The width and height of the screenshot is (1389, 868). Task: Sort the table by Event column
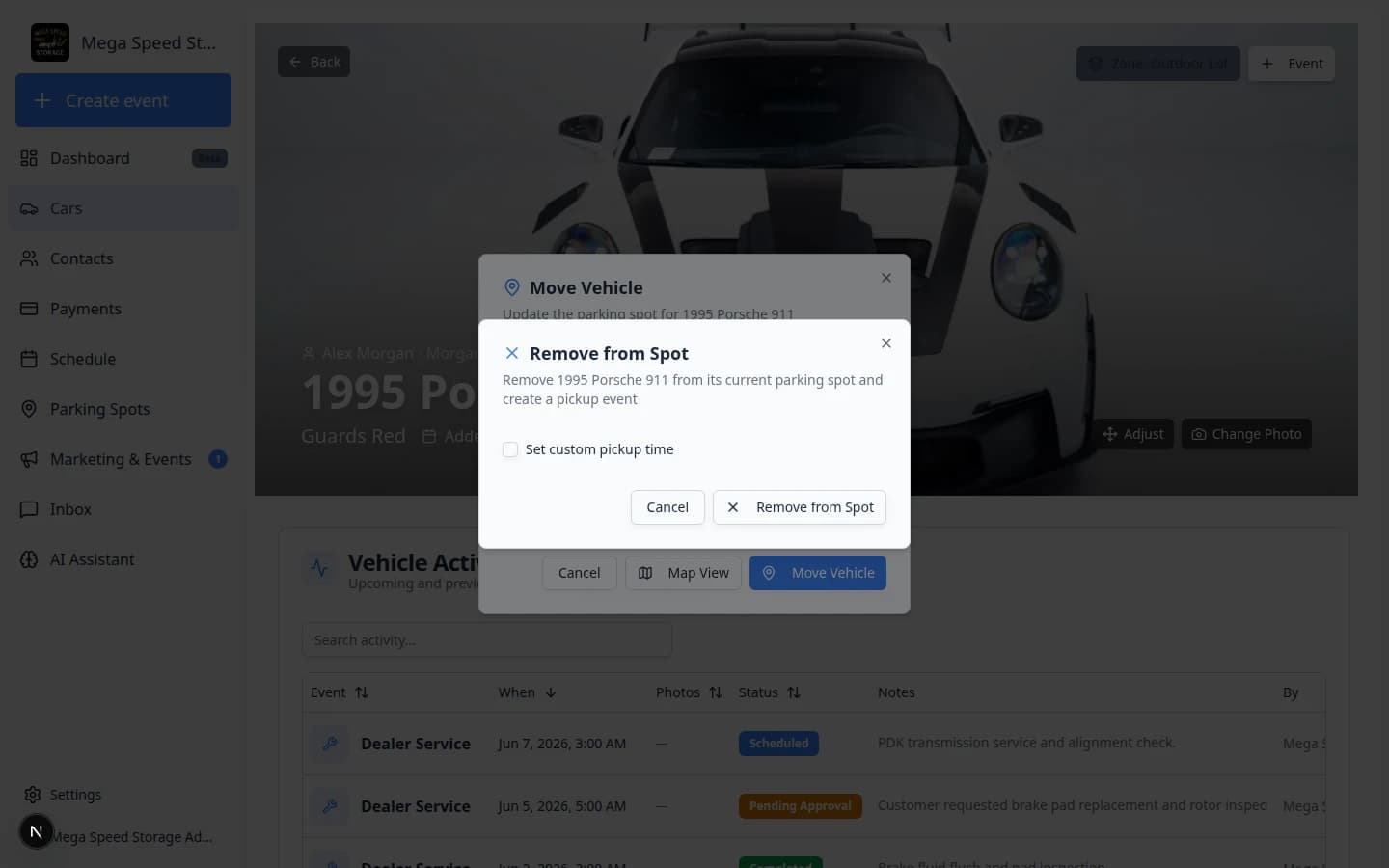point(340,692)
